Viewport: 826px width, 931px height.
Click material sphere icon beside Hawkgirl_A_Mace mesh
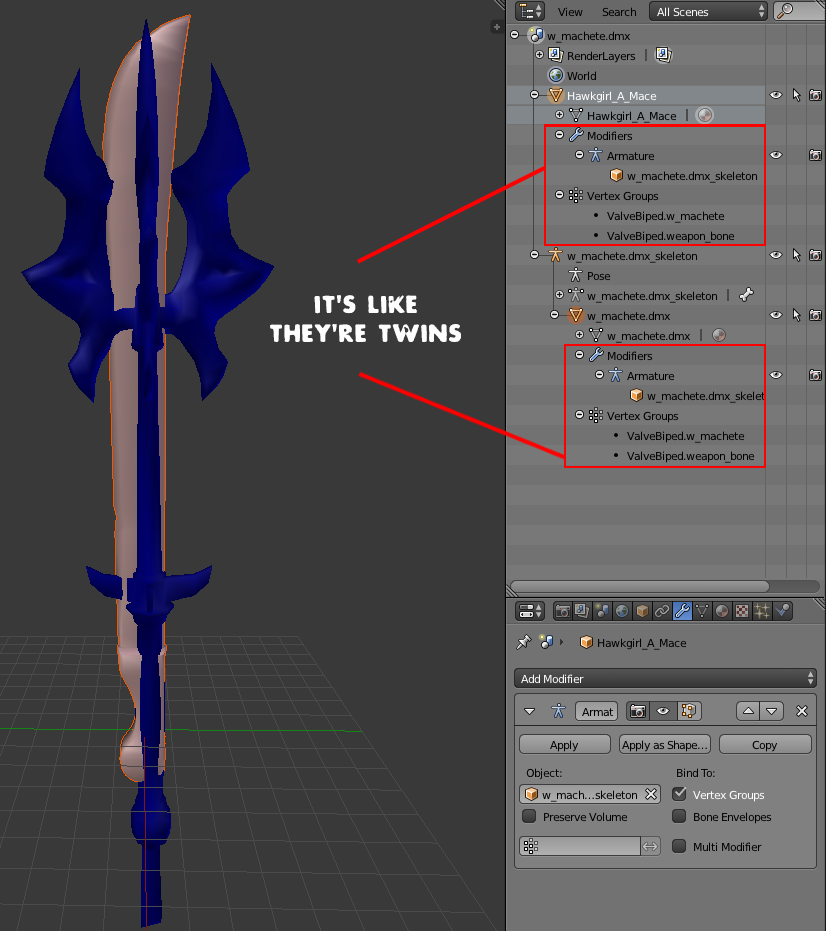click(705, 115)
